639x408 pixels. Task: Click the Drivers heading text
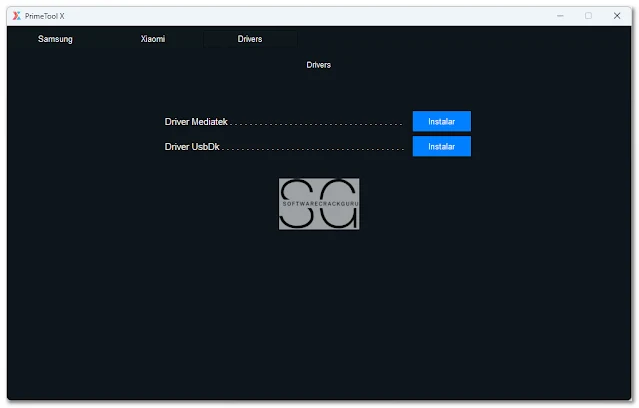tap(319, 65)
